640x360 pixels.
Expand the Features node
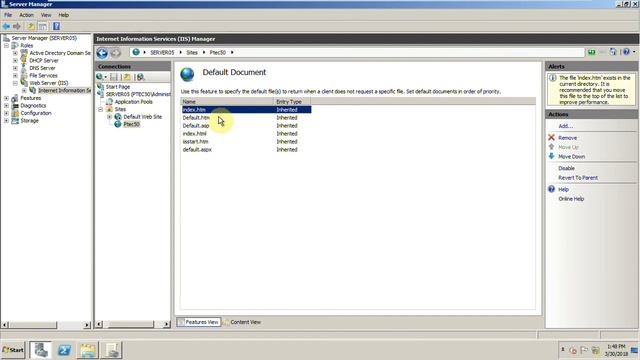coord(7,98)
